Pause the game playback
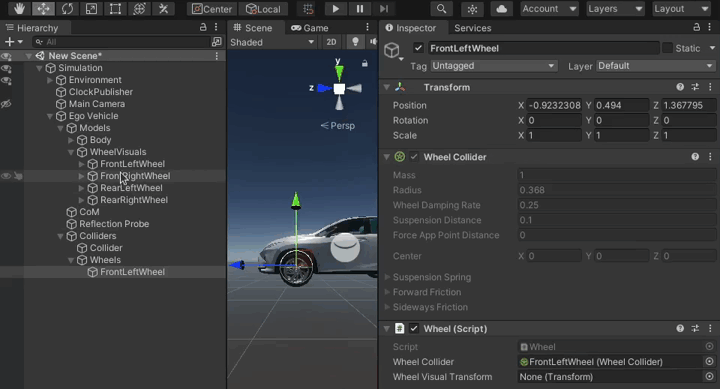The height and width of the screenshot is (389, 720). 360,9
